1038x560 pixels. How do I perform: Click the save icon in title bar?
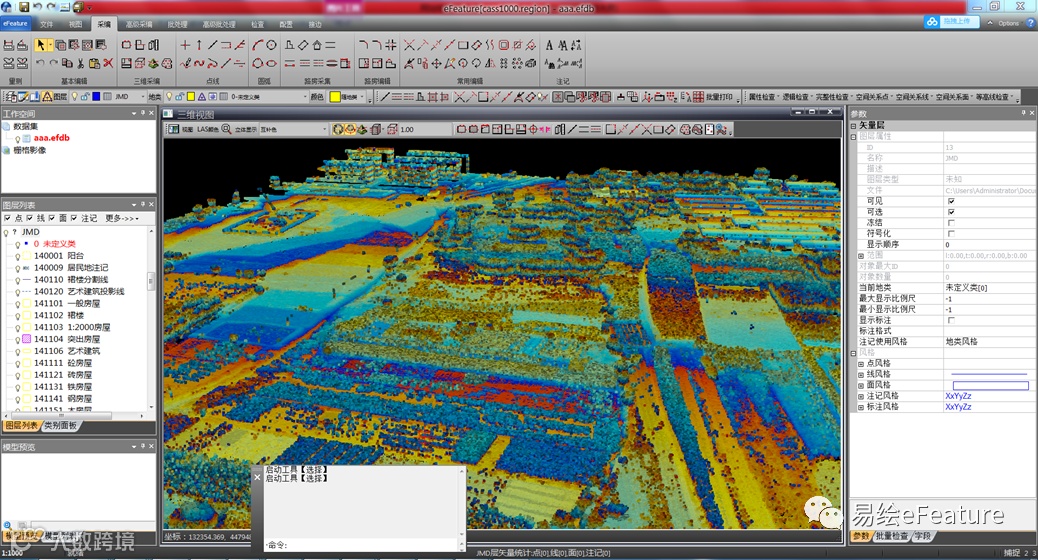pos(24,7)
